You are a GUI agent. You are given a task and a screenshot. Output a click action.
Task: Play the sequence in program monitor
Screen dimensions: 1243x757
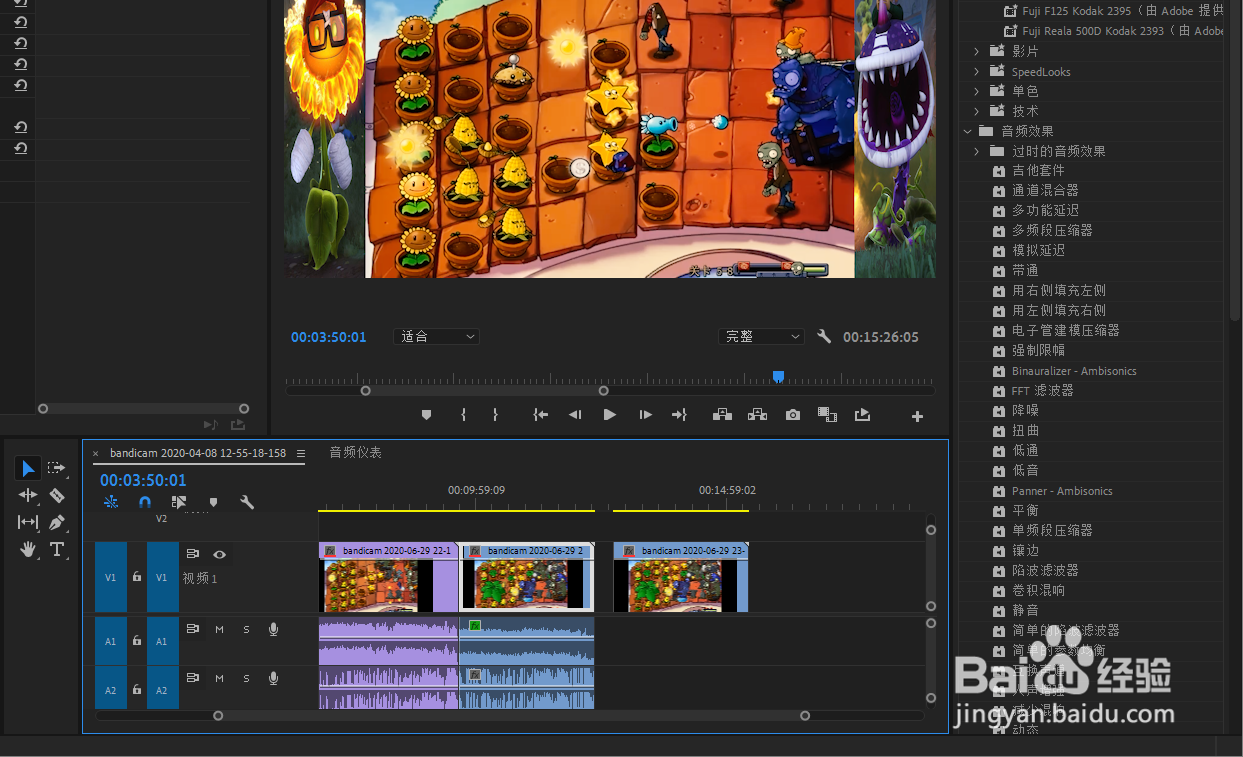(609, 415)
